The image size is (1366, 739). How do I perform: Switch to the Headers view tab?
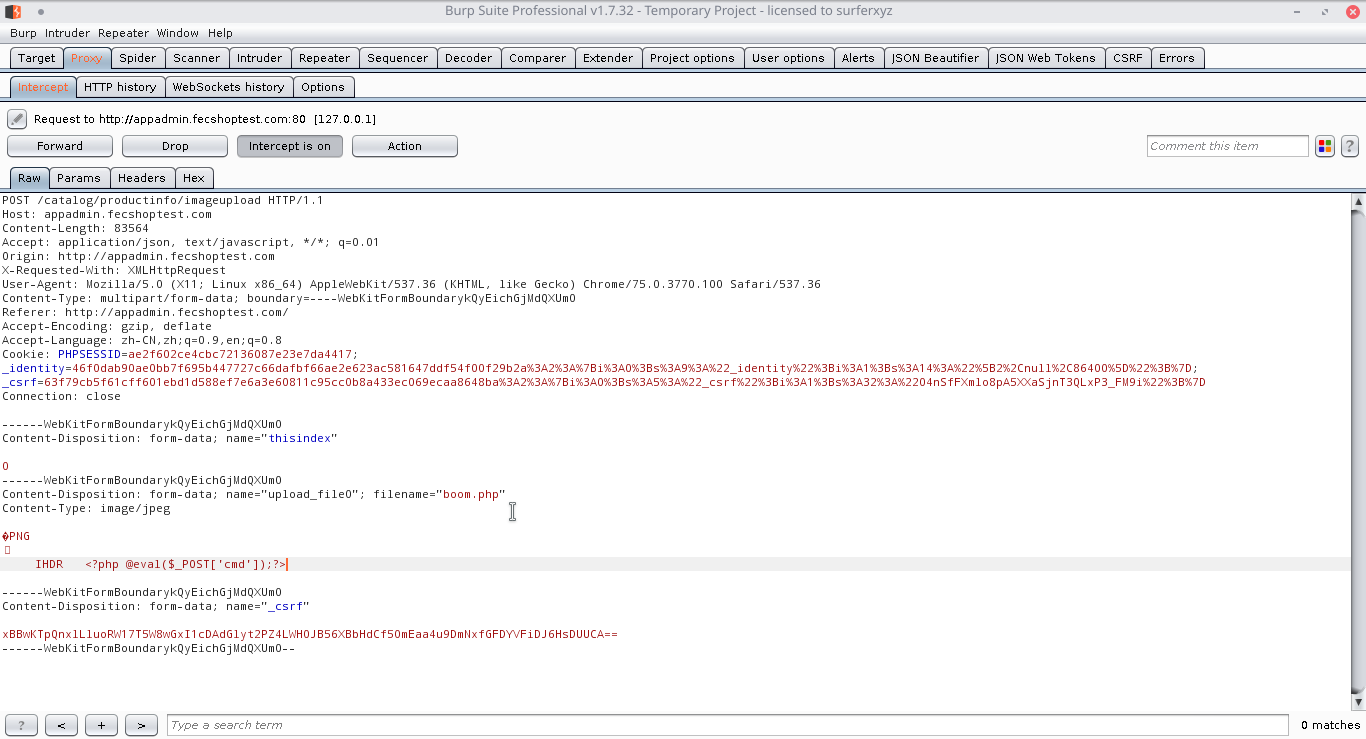tap(142, 178)
